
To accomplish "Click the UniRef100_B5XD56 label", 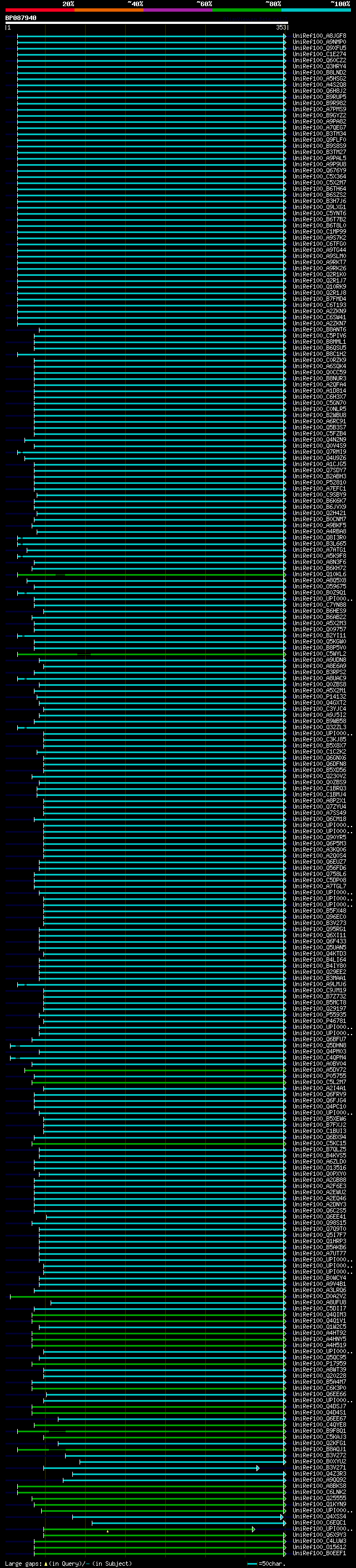I will pyautogui.click(x=319, y=770).
